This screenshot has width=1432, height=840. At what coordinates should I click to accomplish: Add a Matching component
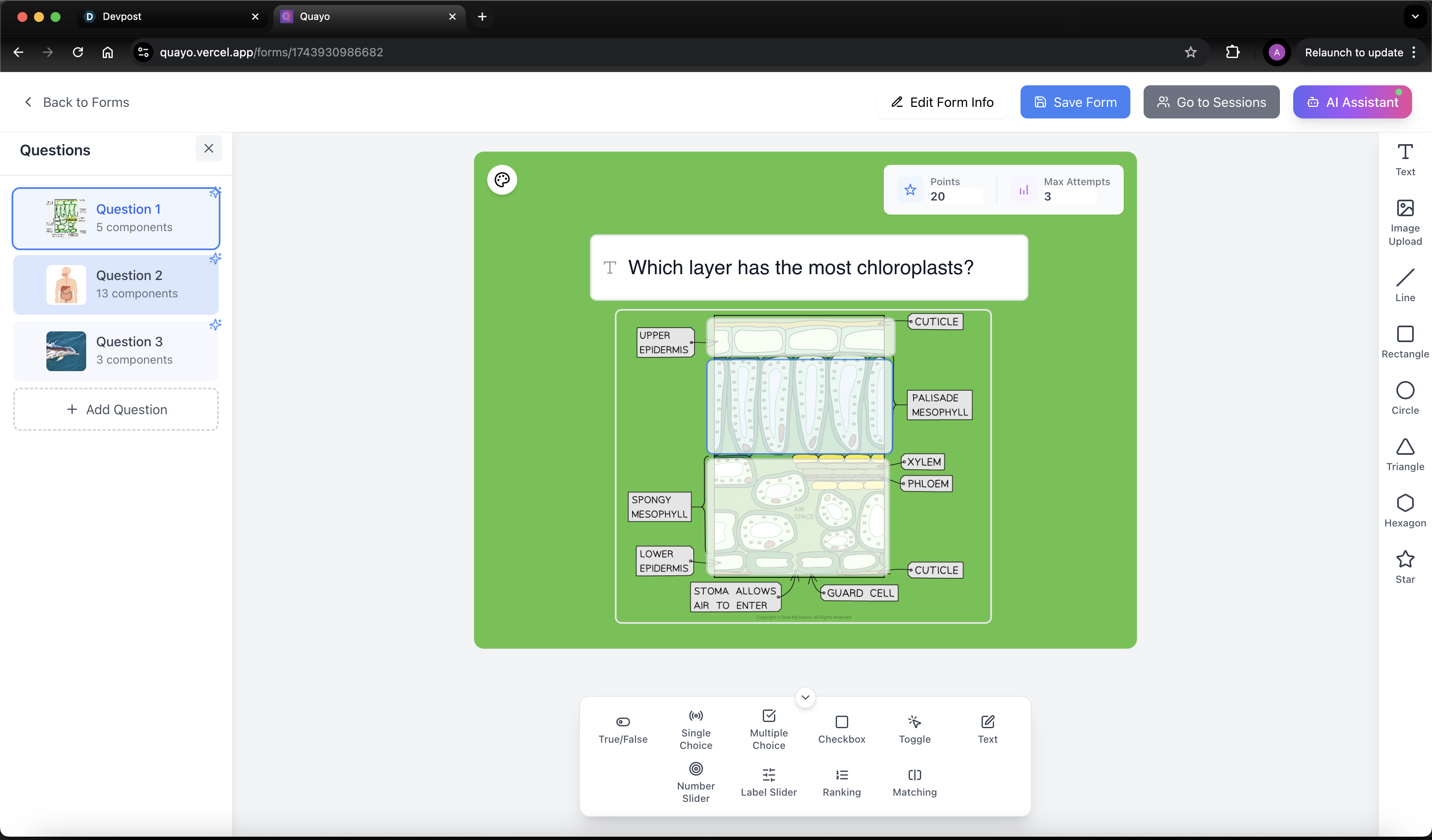click(914, 782)
